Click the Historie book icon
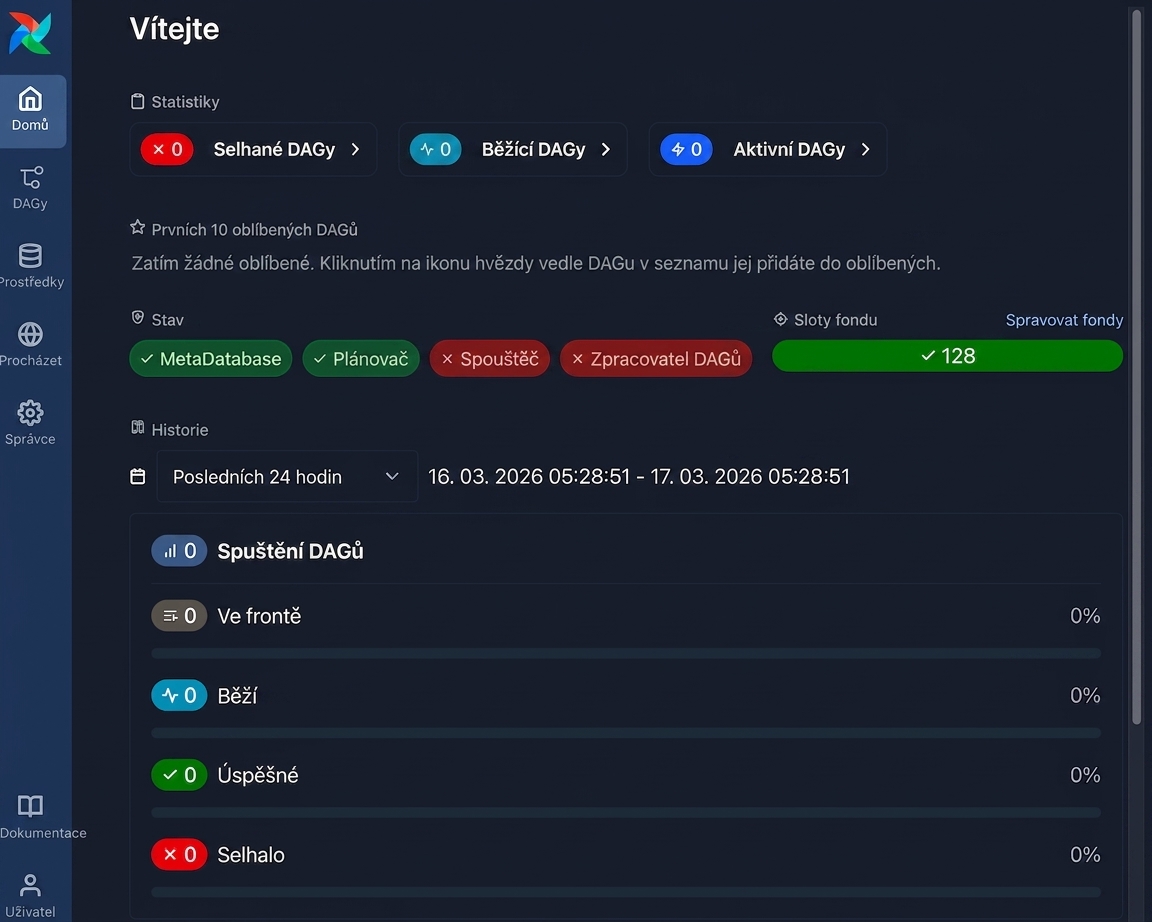1152x922 pixels. coord(137,428)
